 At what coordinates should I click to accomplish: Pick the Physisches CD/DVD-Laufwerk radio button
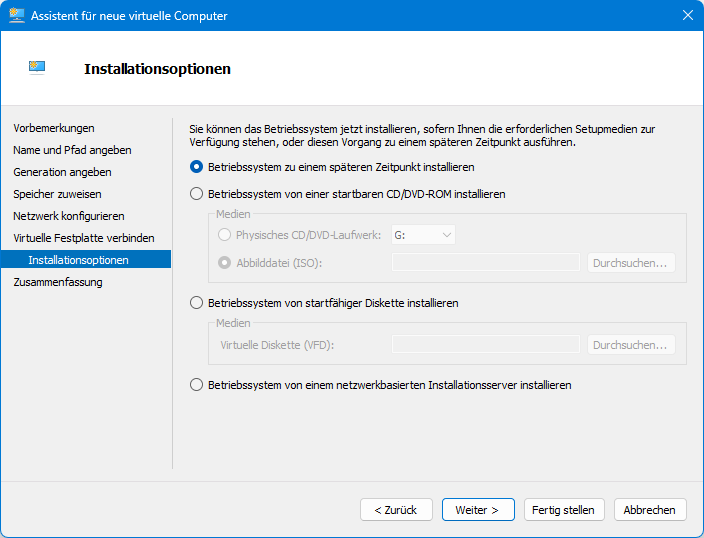224,235
